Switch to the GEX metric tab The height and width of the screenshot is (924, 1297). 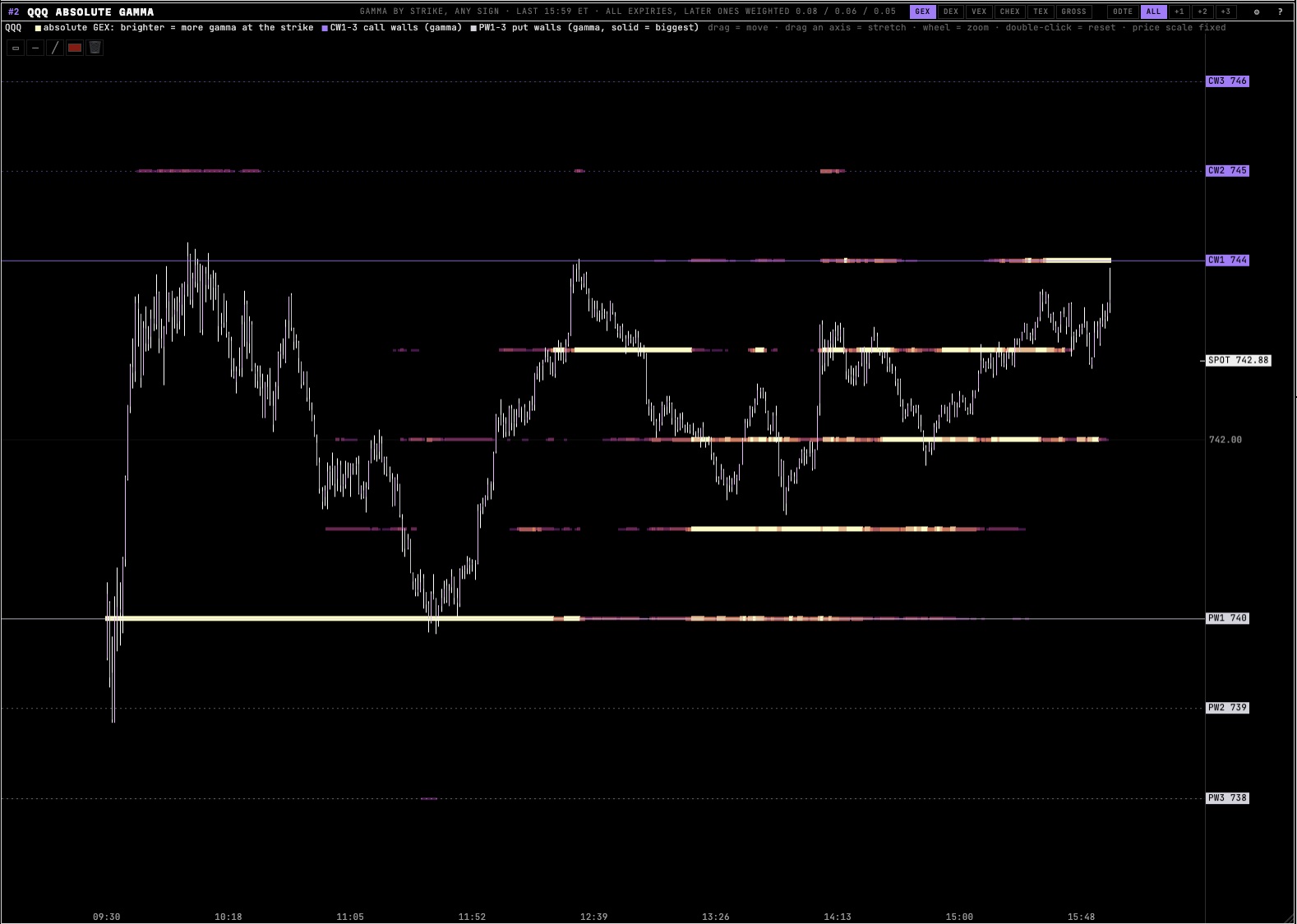pyautogui.click(x=922, y=12)
